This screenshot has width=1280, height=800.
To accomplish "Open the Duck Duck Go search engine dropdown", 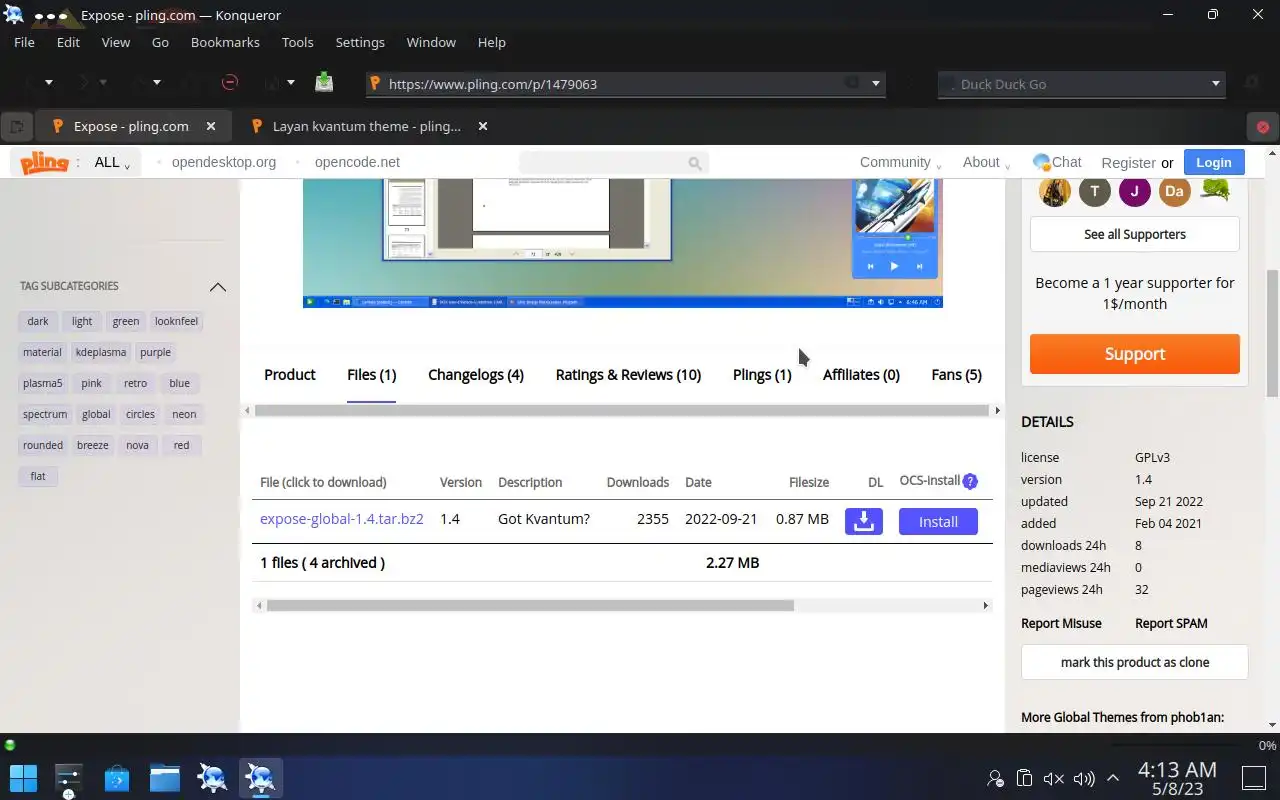I will [1216, 84].
